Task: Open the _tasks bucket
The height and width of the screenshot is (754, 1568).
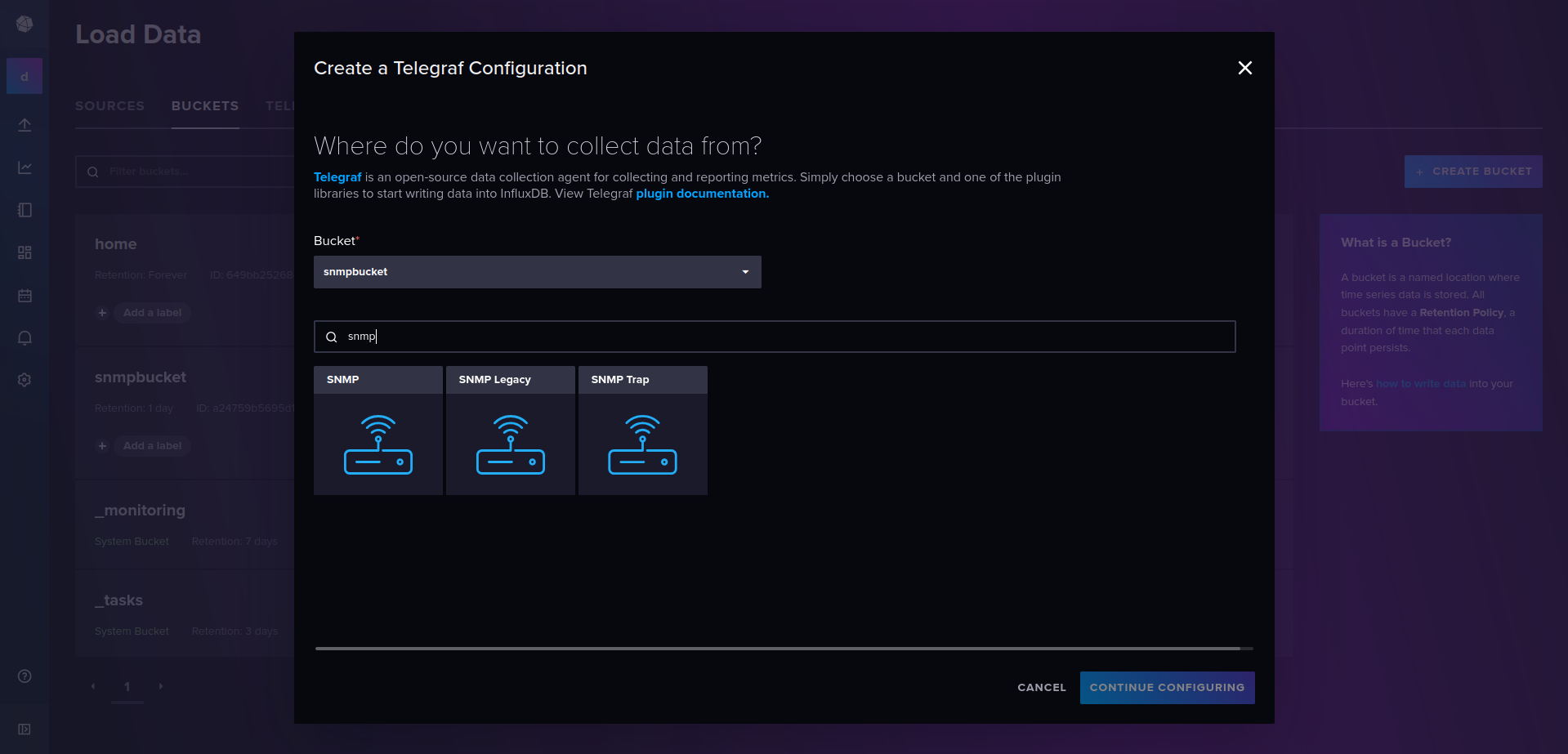Action: (x=118, y=600)
